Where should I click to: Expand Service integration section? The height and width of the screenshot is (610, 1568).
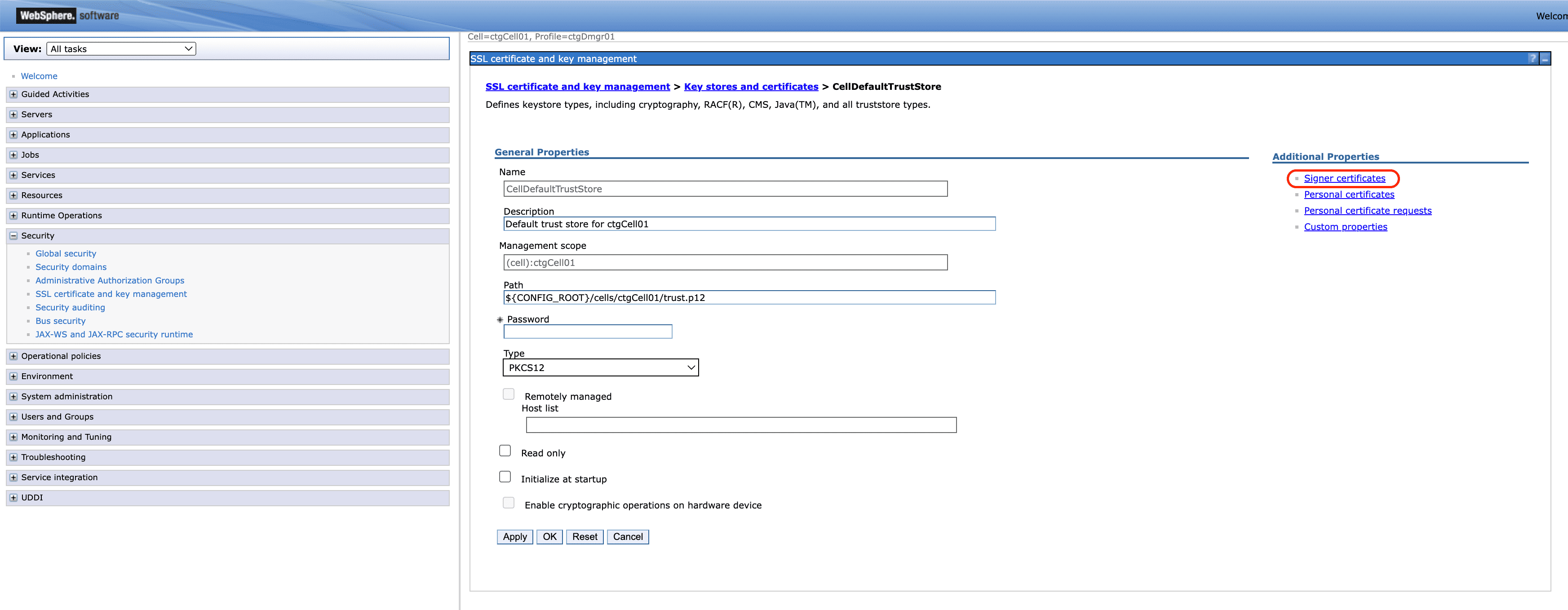(x=13, y=477)
